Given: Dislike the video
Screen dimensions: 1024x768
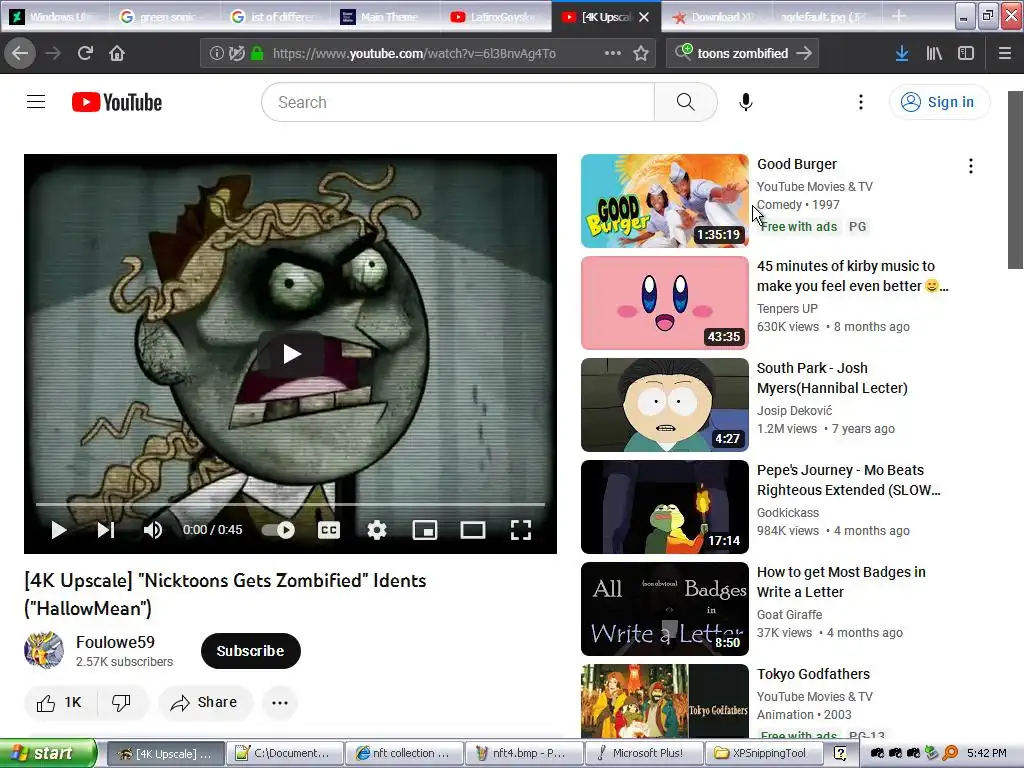Looking at the screenshot, I should [121, 702].
